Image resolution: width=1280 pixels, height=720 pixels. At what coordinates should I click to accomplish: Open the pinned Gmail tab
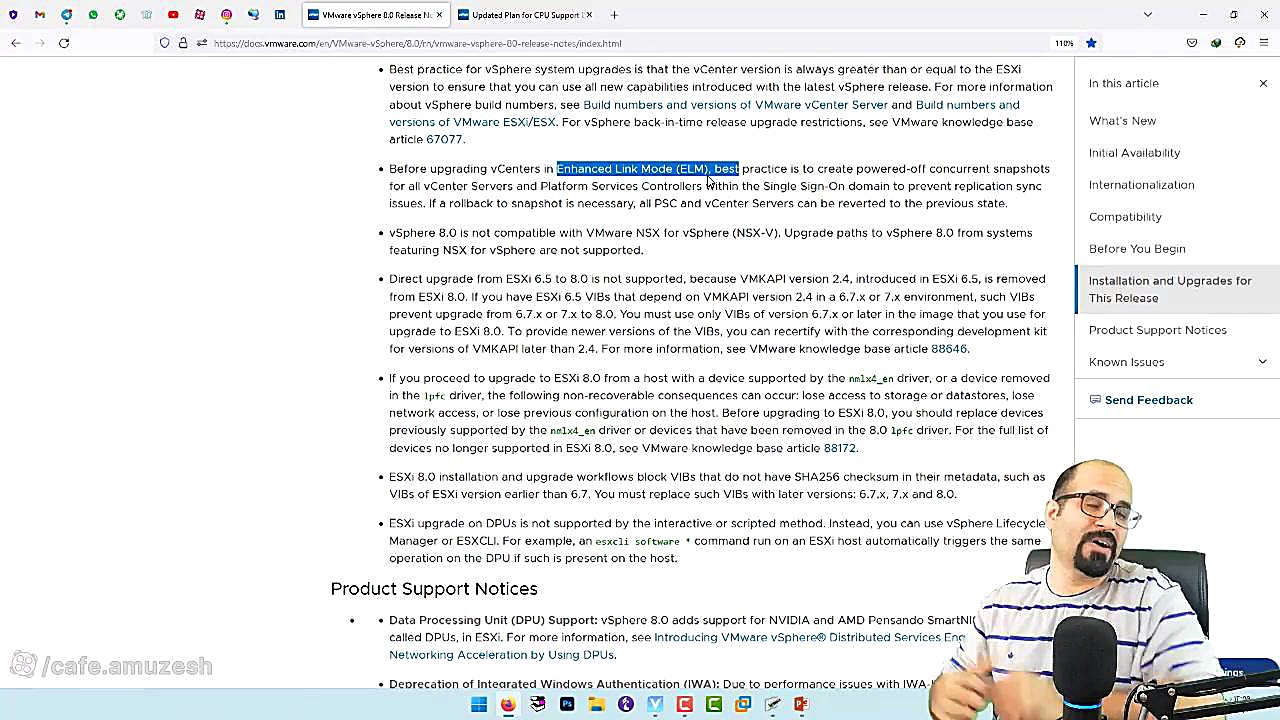click(x=39, y=15)
